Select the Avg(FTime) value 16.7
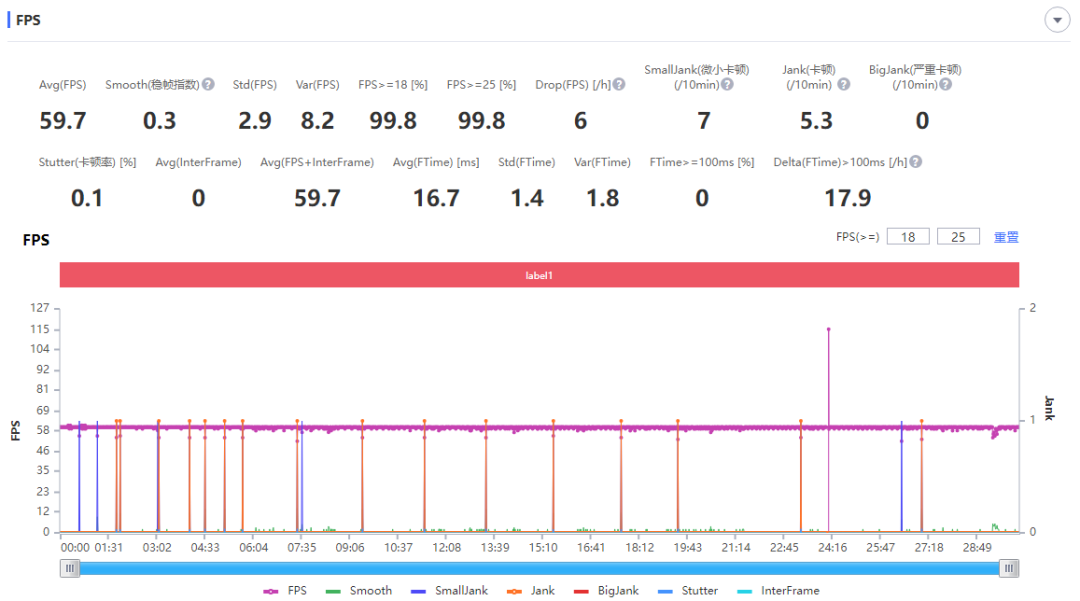1080x601 pixels. tap(436, 198)
